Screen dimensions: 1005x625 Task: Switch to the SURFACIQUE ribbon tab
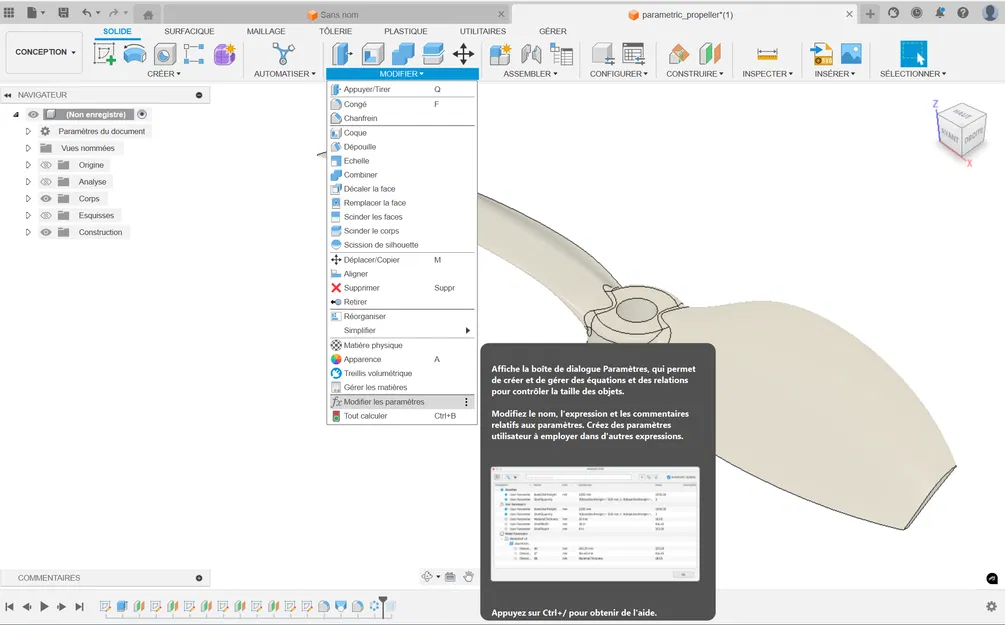pos(189,31)
